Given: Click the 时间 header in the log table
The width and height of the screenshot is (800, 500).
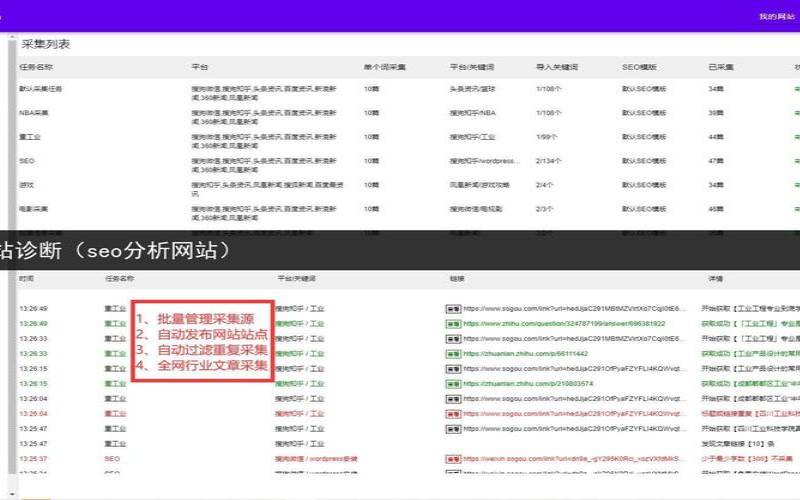Looking at the screenshot, I should coord(27,279).
